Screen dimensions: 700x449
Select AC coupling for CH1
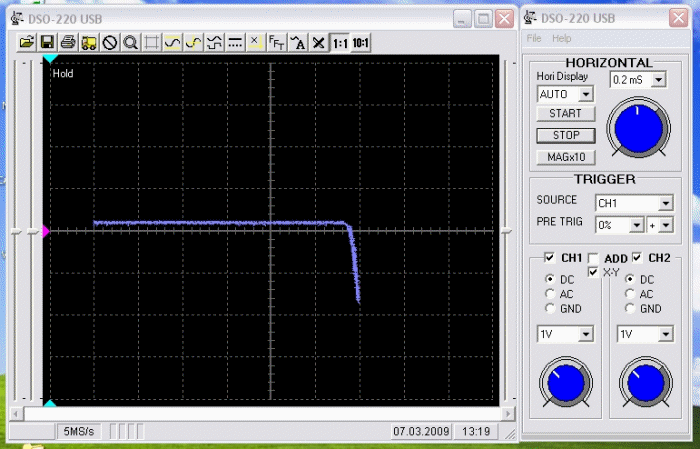coord(549,294)
